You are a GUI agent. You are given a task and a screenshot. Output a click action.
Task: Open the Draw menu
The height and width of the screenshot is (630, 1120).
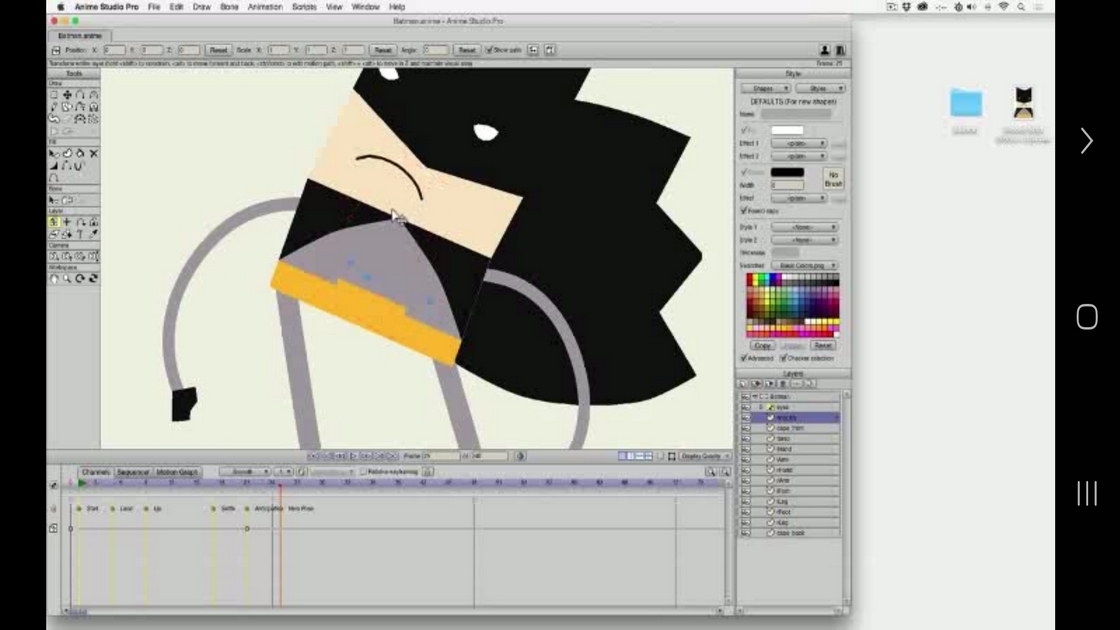pos(201,6)
